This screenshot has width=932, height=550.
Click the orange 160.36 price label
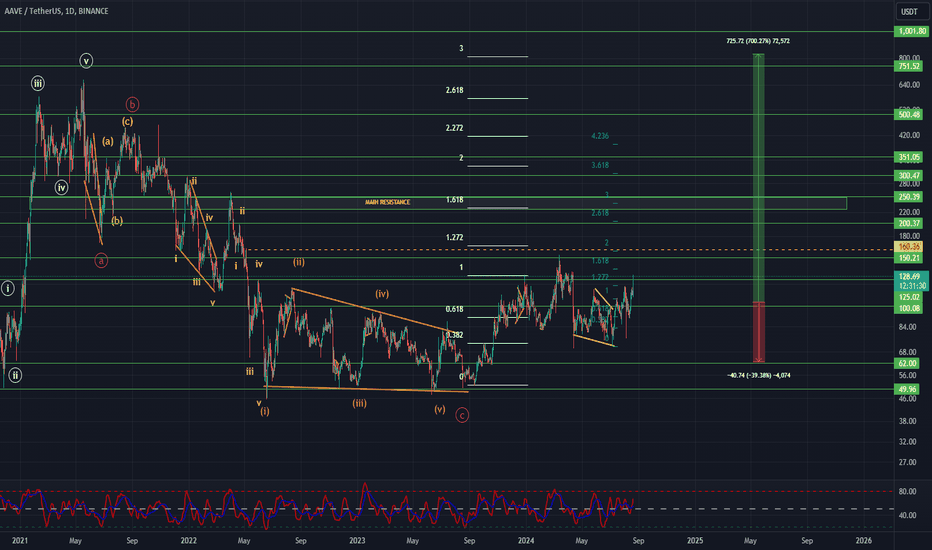(909, 246)
